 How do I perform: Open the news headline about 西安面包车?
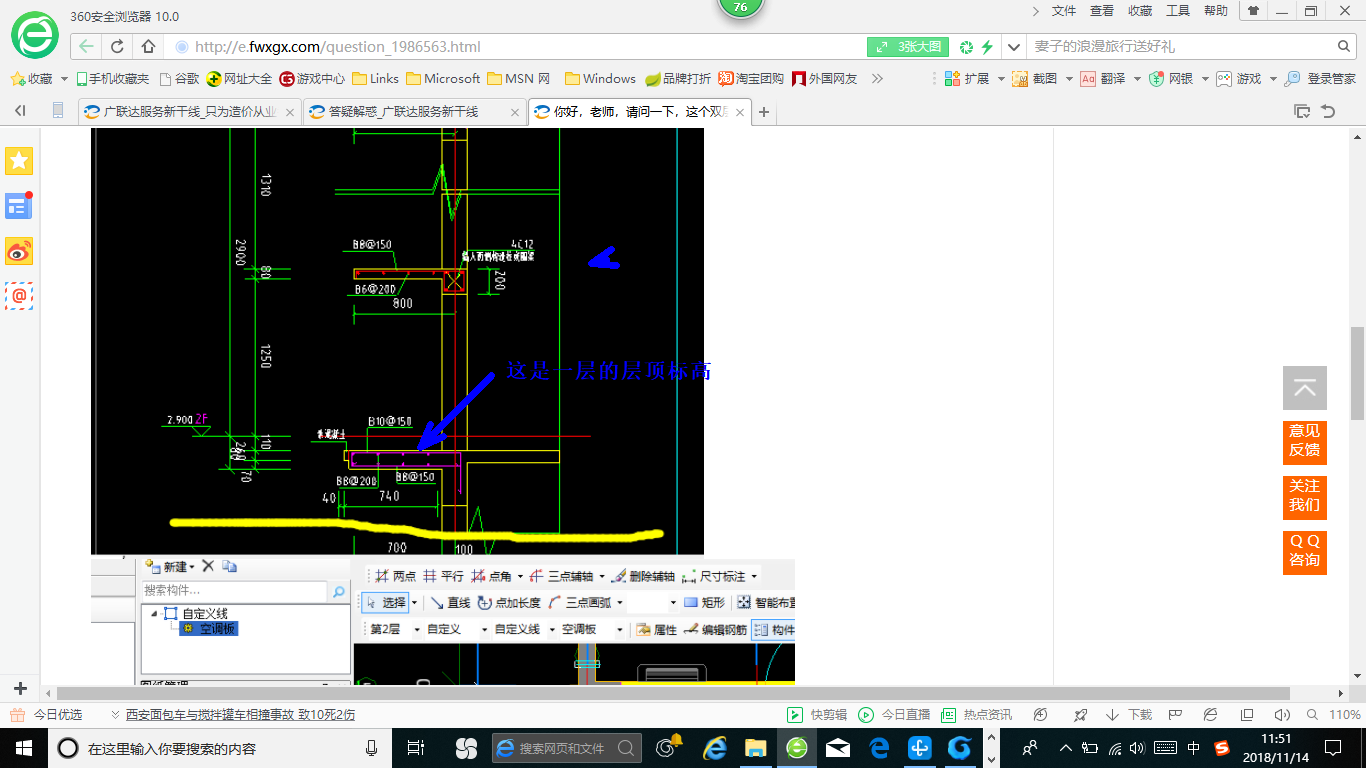(239, 715)
